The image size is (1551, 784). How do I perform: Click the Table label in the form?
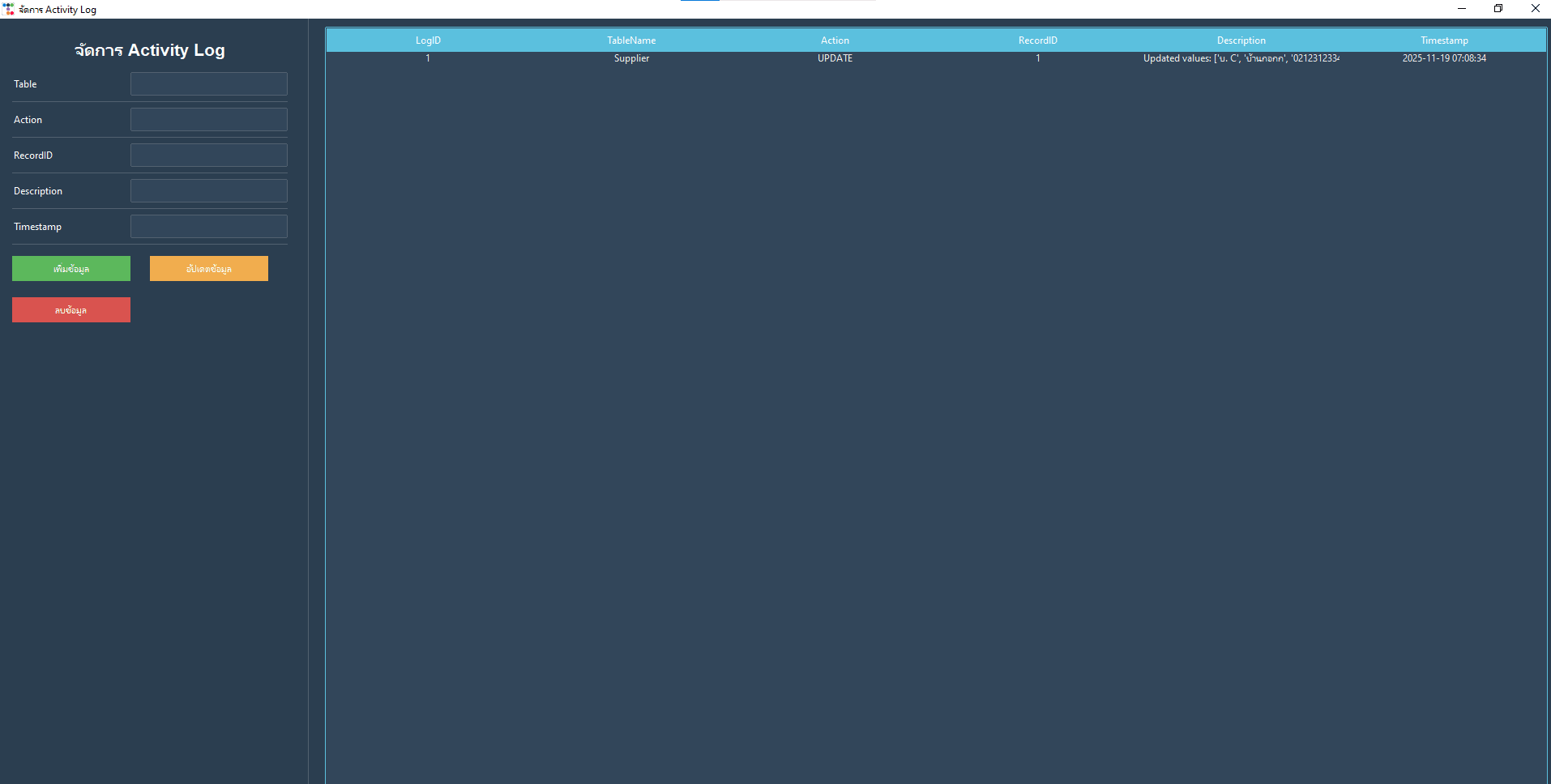(x=25, y=84)
